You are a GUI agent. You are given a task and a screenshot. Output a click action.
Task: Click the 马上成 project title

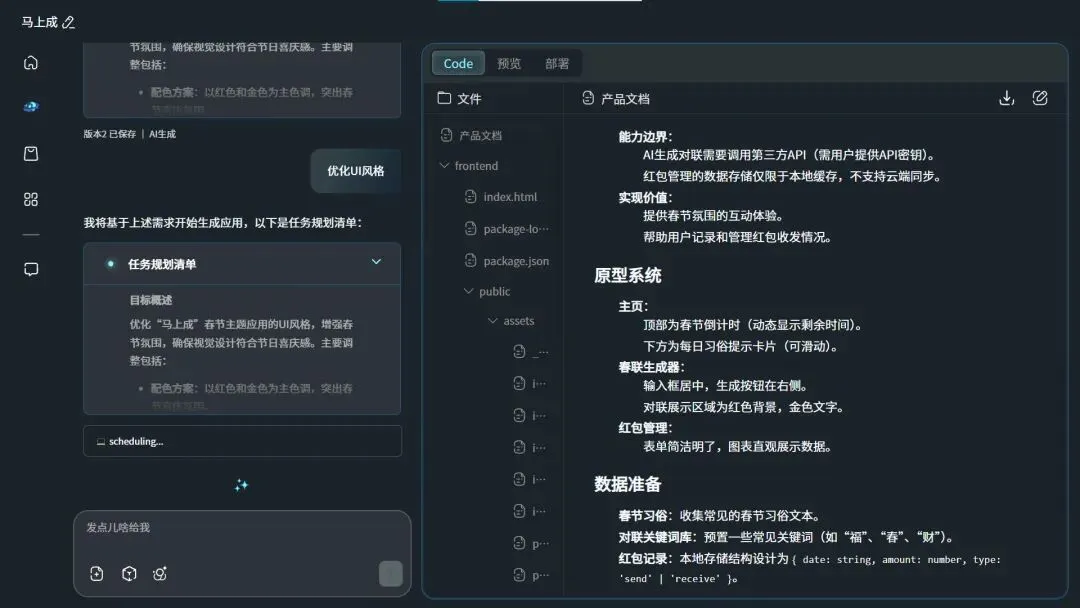coord(39,23)
